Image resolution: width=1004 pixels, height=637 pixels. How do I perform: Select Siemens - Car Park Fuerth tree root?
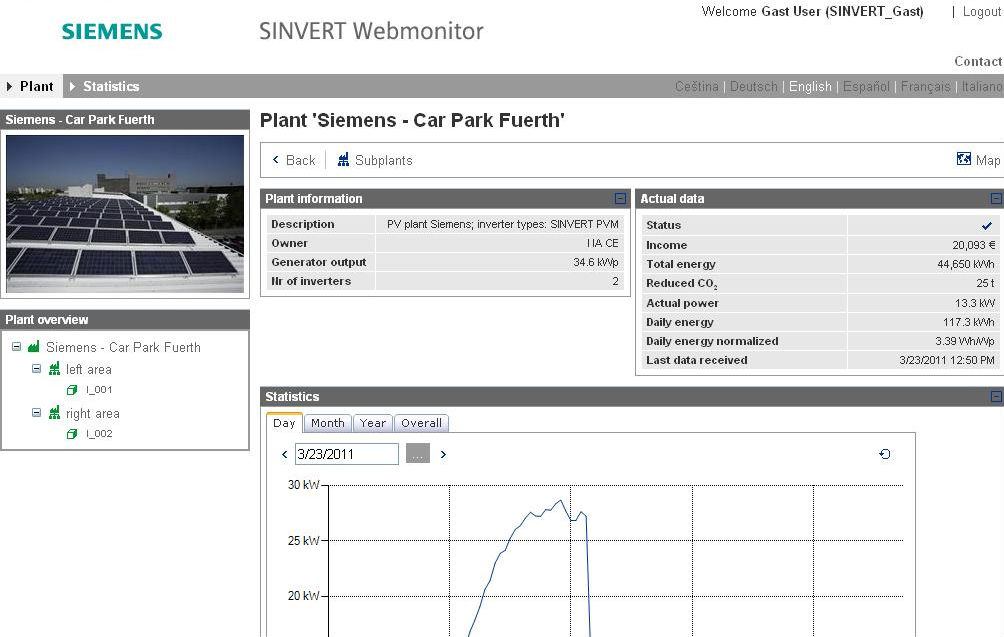point(123,347)
